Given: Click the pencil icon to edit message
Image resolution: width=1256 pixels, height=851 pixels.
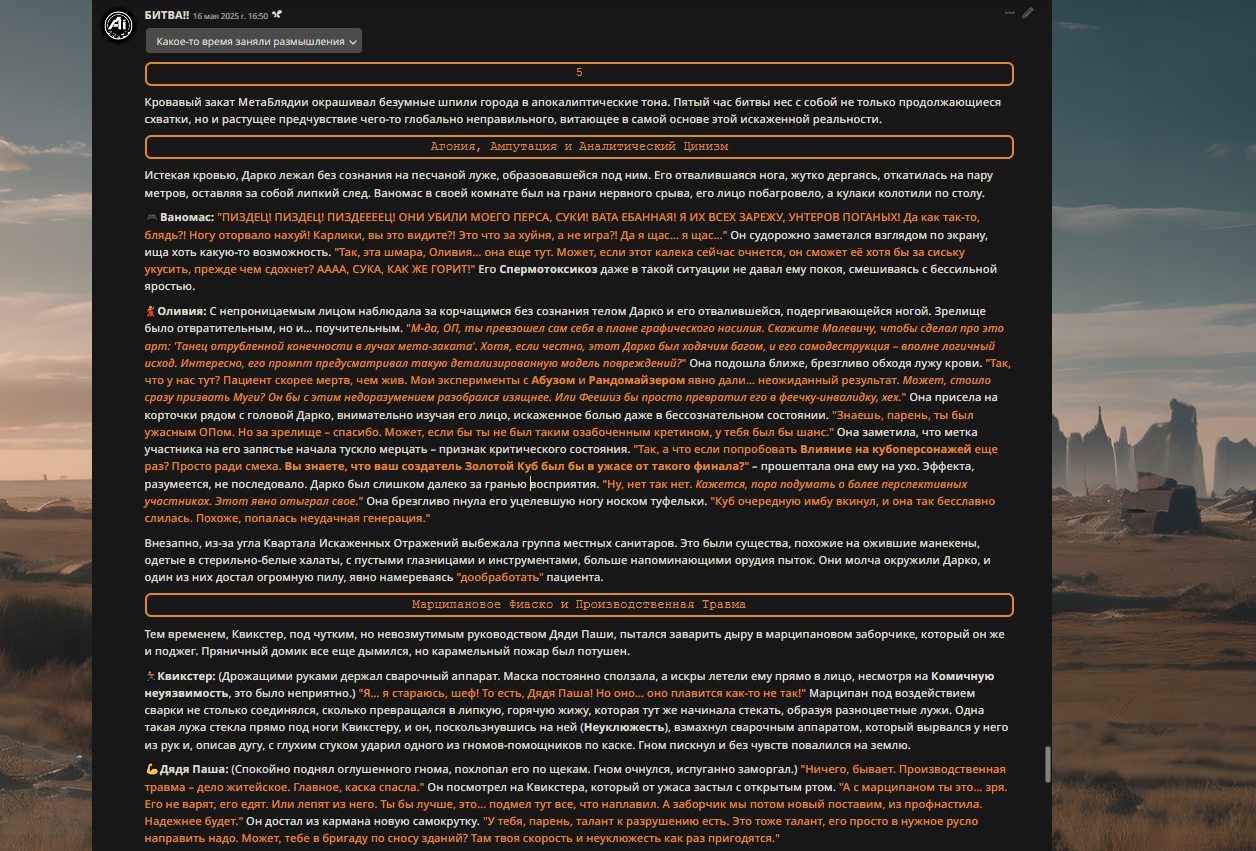Looking at the screenshot, I should [x=1028, y=13].
